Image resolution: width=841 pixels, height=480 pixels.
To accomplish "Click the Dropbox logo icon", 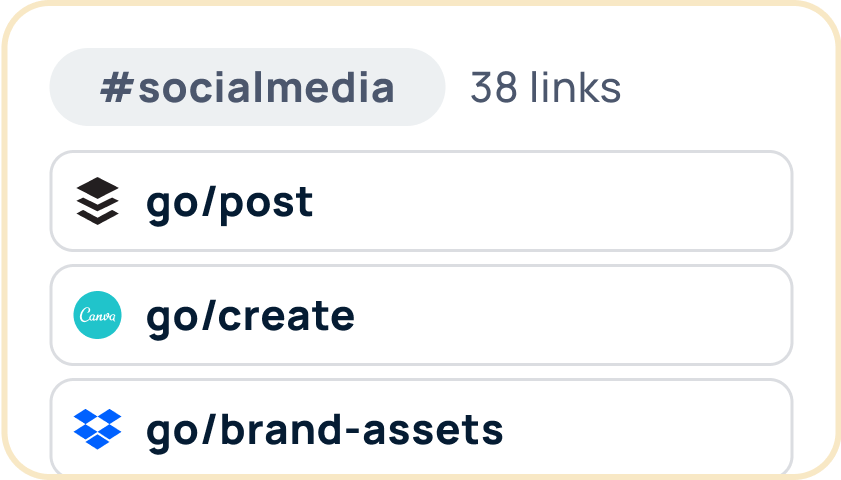I will 97,429.
